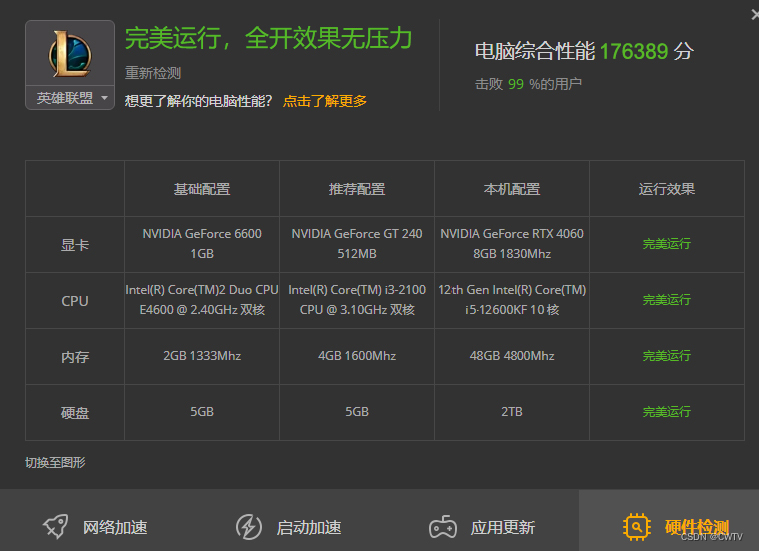Click the 48GB 4800Mhz memory cell
The height and width of the screenshot is (551, 759).
pos(512,356)
